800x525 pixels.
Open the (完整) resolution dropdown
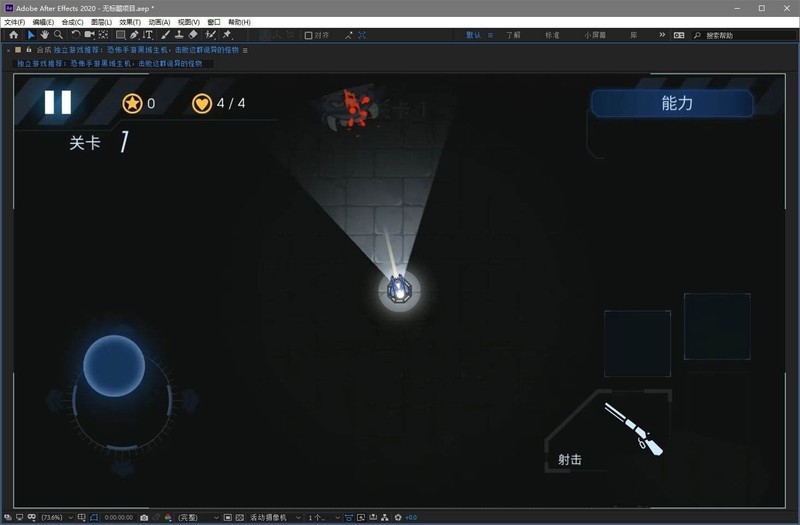pos(198,517)
